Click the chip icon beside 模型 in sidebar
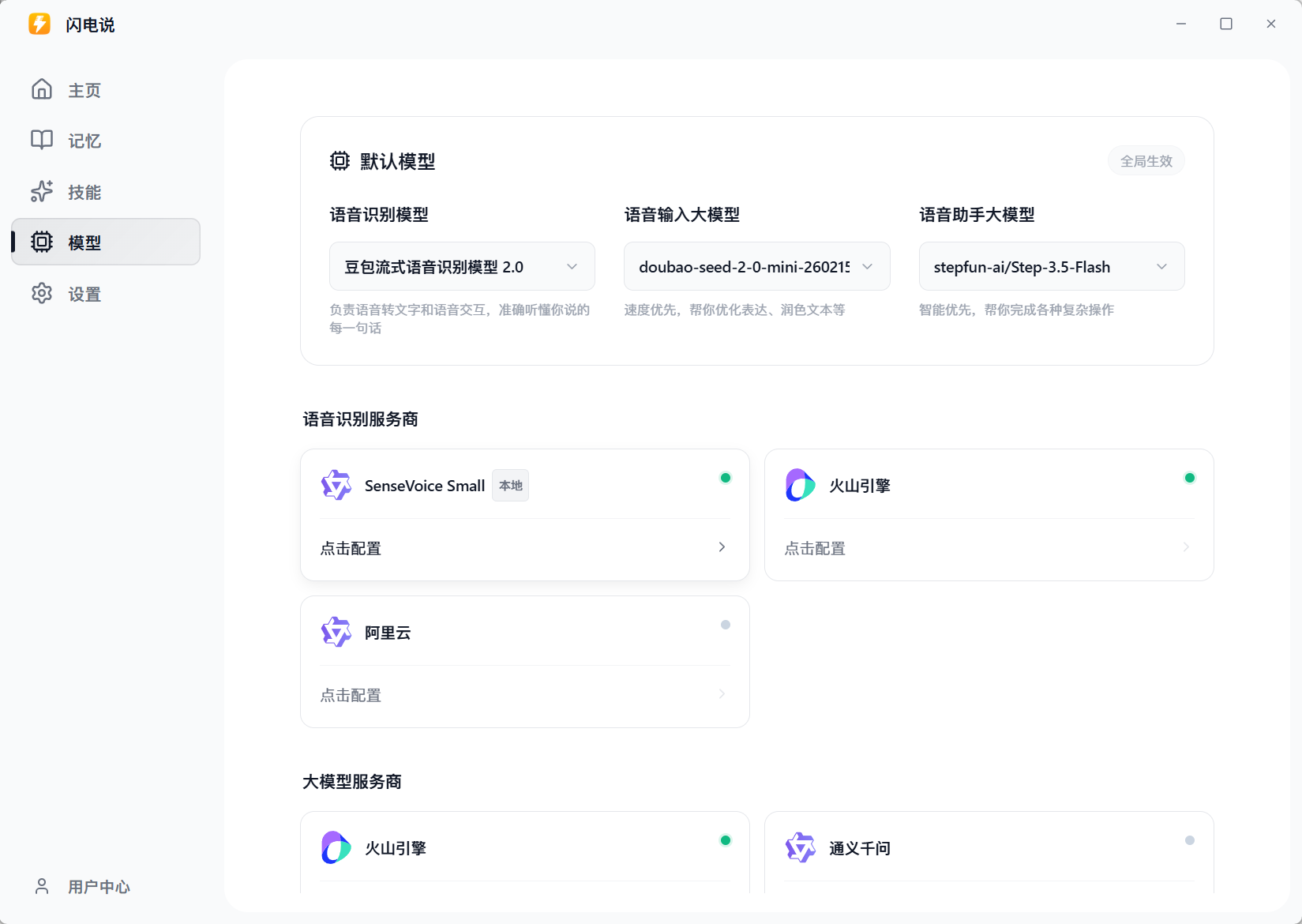The height and width of the screenshot is (924, 1302). pos(42,242)
